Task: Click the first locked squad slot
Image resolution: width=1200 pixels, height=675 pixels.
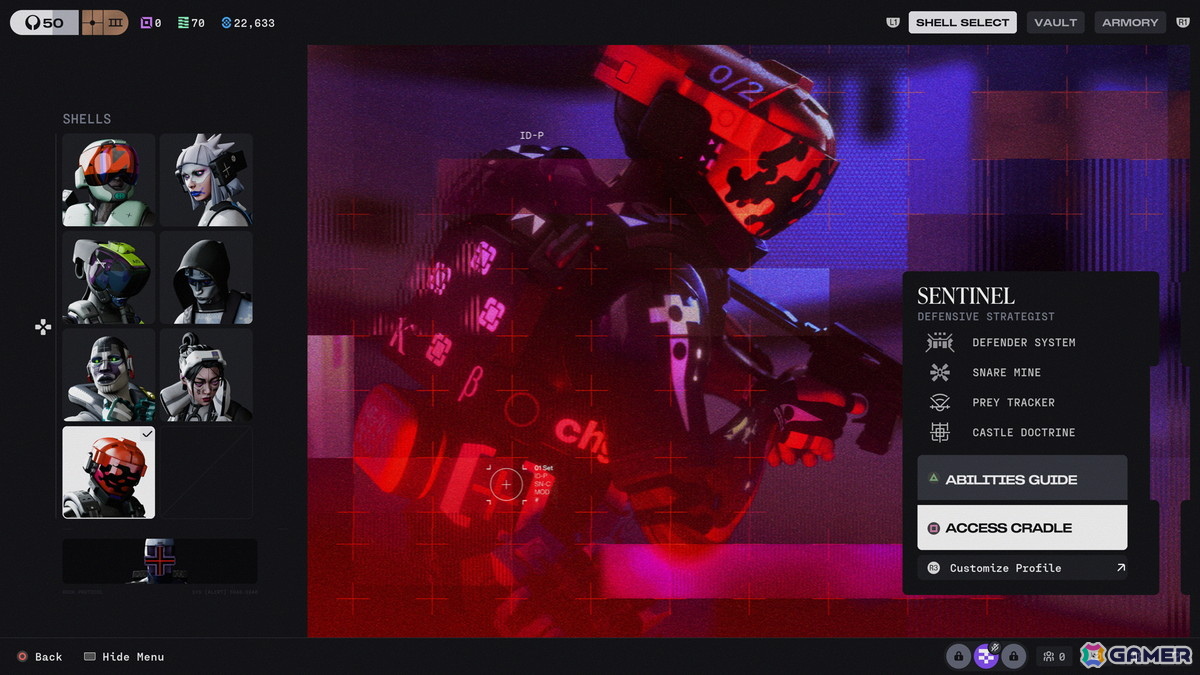Action: pyautogui.click(x=958, y=656)
